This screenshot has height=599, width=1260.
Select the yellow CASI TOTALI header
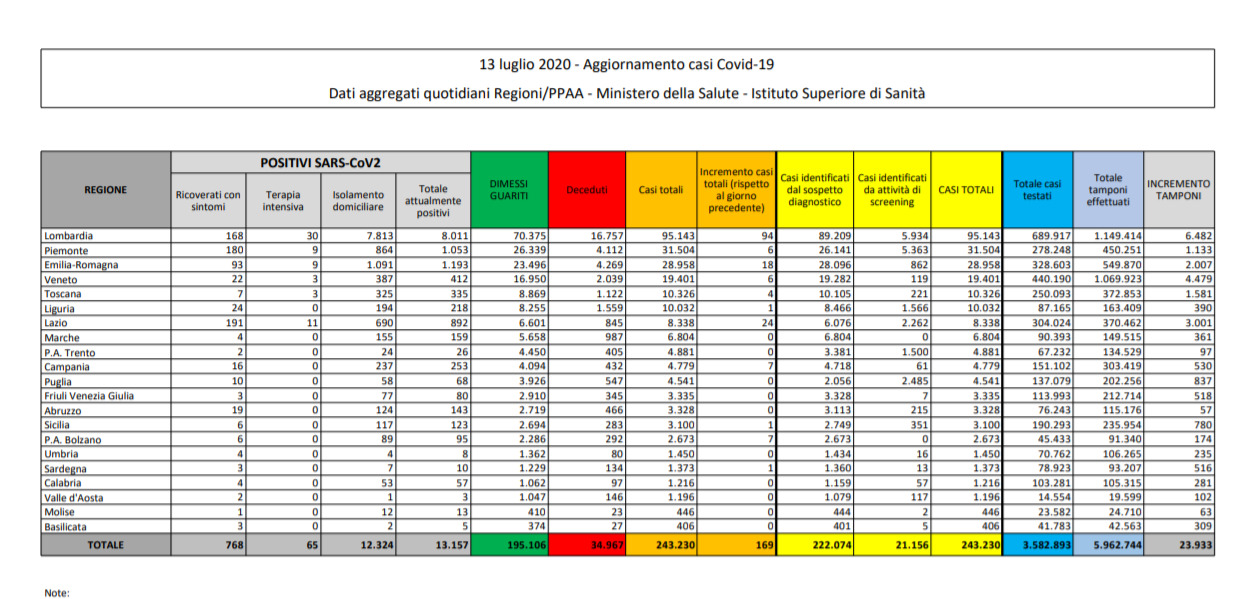pyautogui.click(x=965, y=188)
